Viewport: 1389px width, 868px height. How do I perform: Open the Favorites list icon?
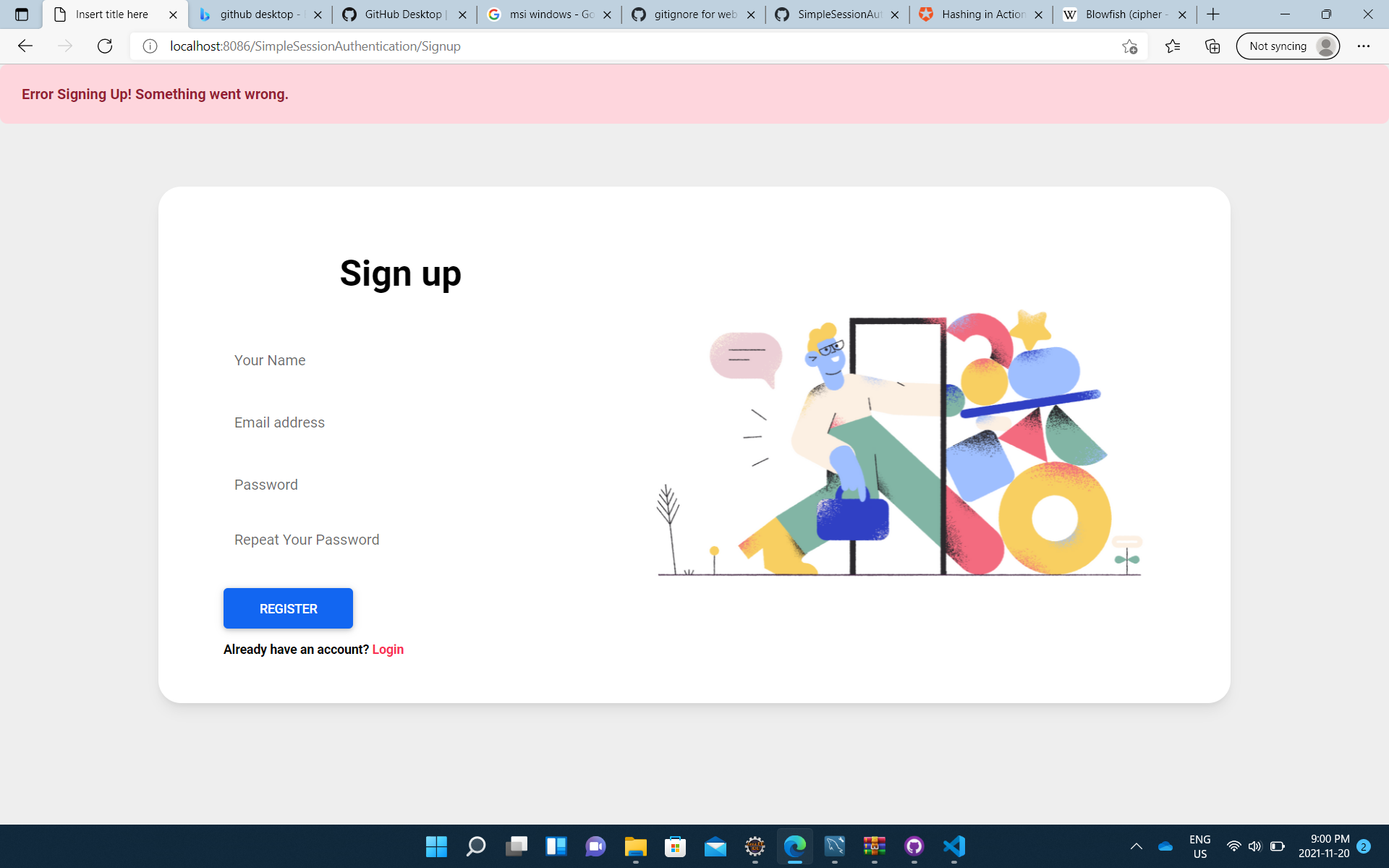tap(1173, 46)
